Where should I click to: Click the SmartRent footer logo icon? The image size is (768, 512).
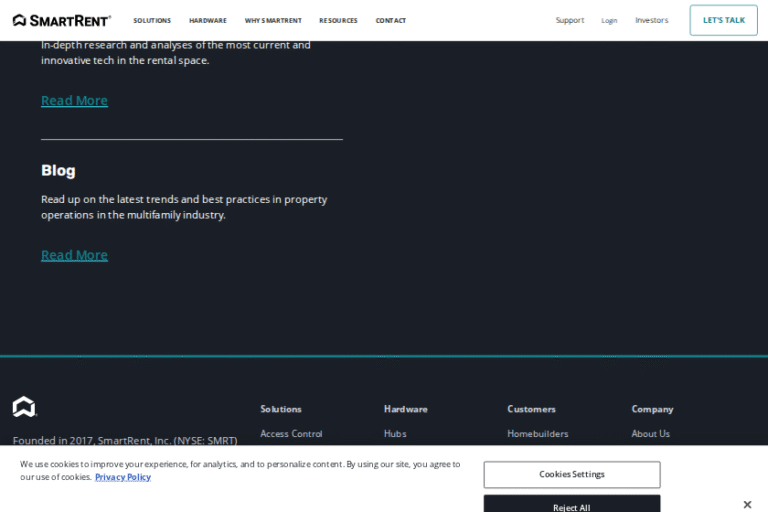(24, 407)
